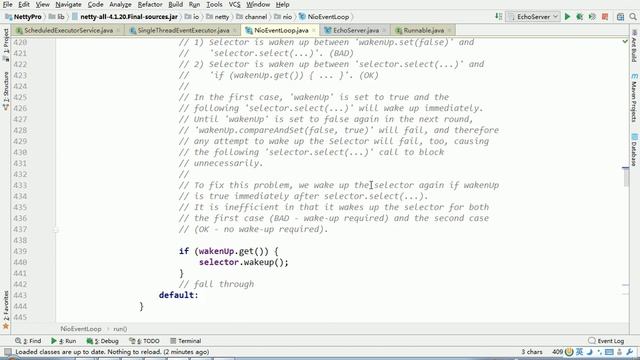This screenshot has height=360, width=640.
Task: Switch to EchoServer.java tab
Action: (356, 30)
